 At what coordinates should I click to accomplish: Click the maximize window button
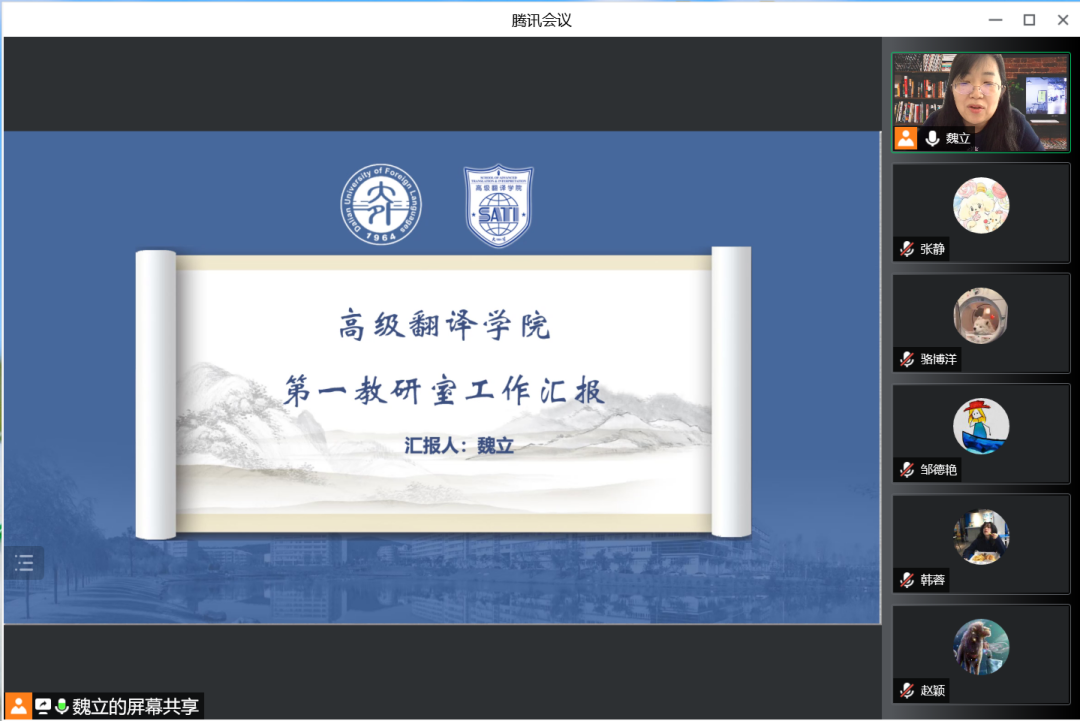click(x=1028, y=19)
